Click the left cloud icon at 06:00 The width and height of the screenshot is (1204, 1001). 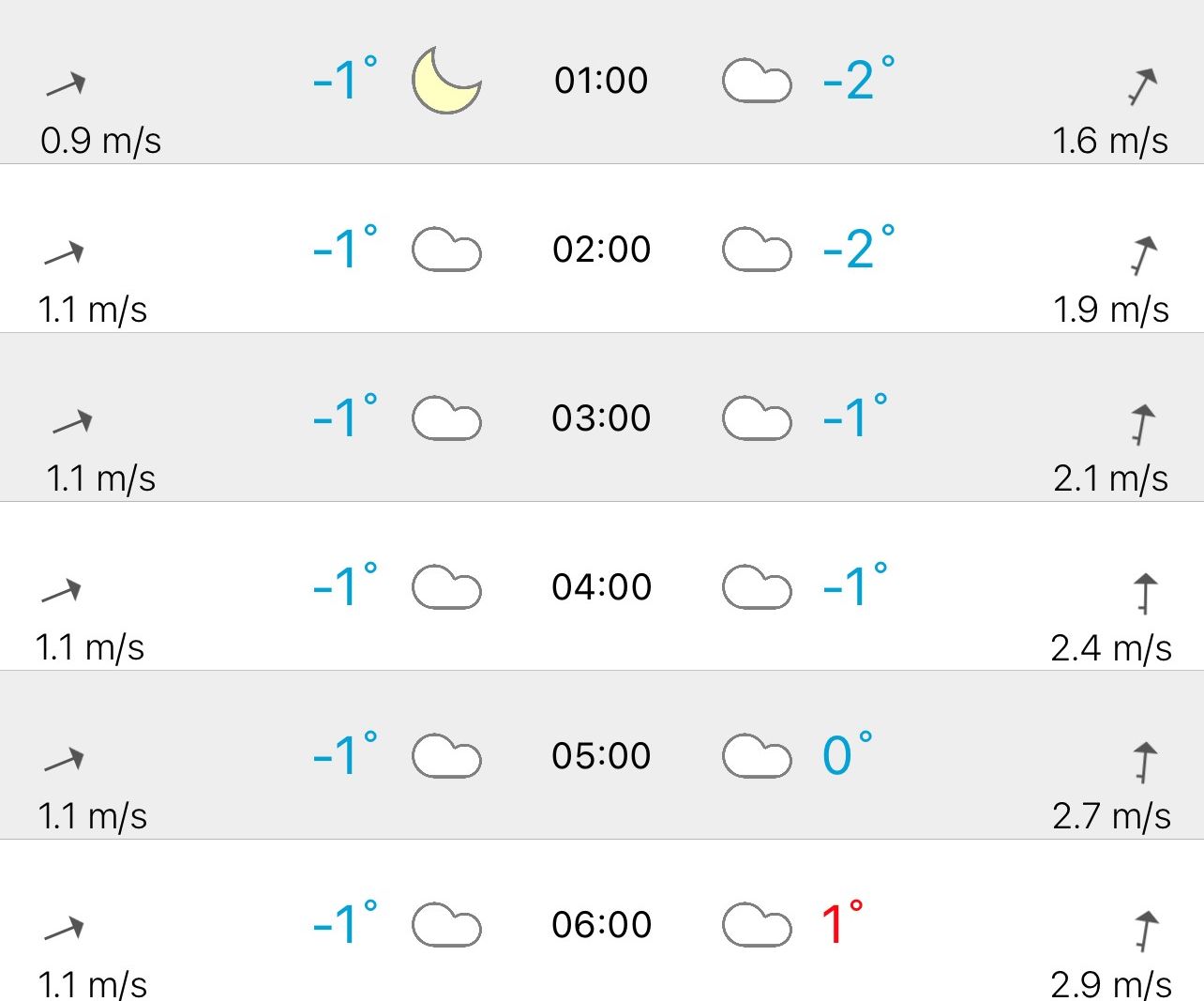446,925
